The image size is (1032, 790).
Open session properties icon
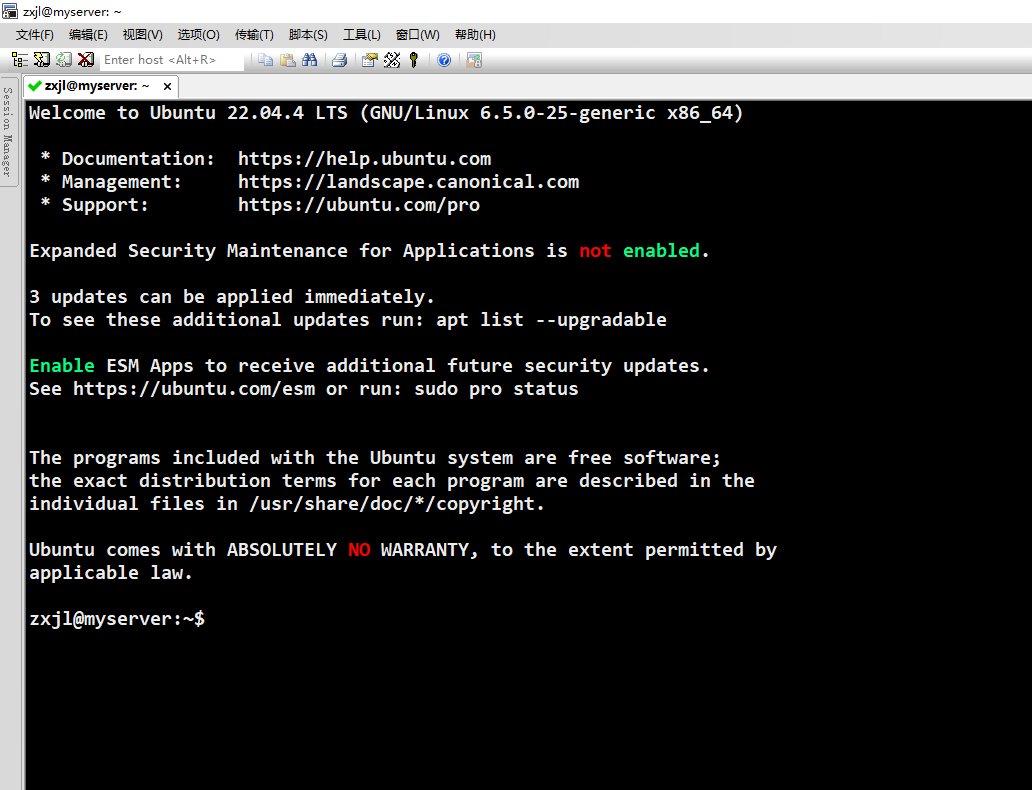pyautogui.click(x=368, y=59)
